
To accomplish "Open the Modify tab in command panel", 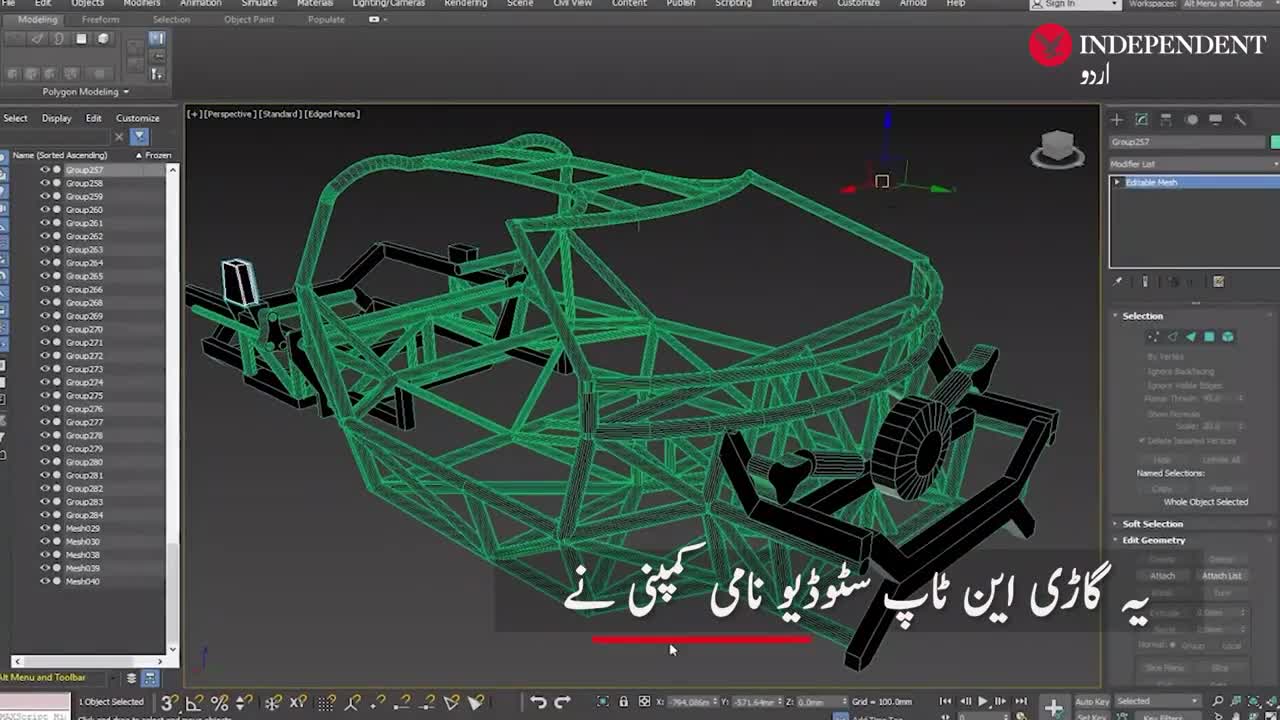I will [1141, 119].
